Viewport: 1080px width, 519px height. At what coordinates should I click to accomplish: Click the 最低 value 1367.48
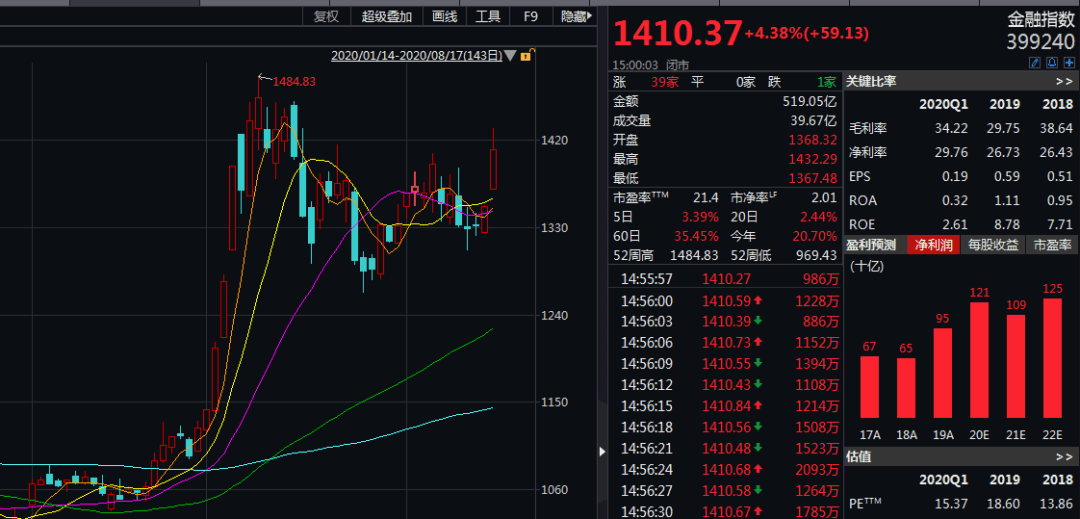813,178
